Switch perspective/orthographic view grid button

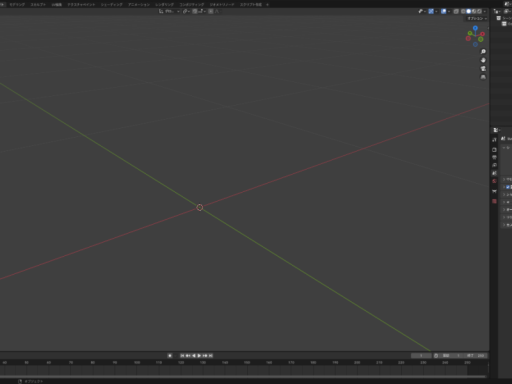[483, 77]
